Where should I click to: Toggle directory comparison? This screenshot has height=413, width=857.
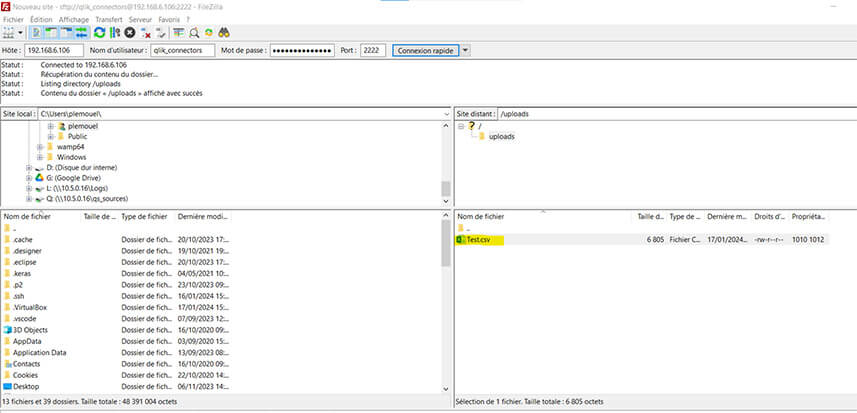[x=193, y=33]
